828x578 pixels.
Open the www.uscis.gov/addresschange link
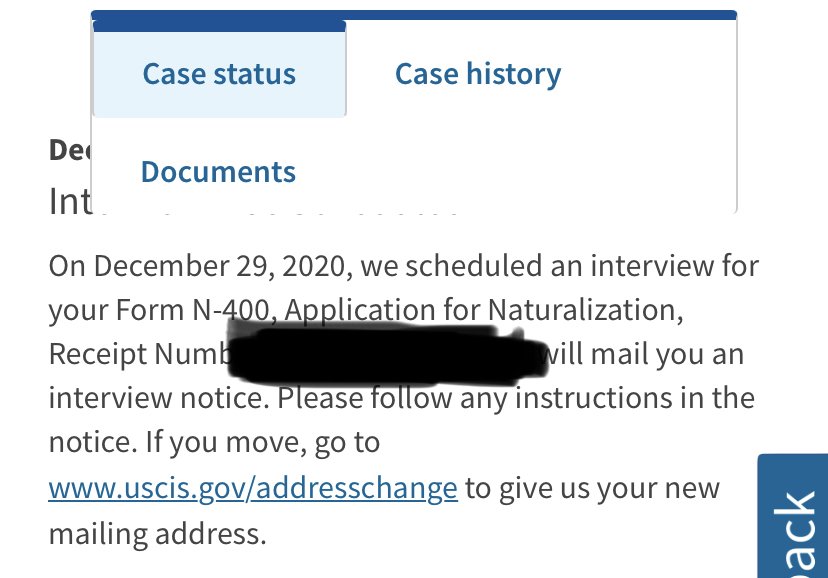[x=253, y=488]
